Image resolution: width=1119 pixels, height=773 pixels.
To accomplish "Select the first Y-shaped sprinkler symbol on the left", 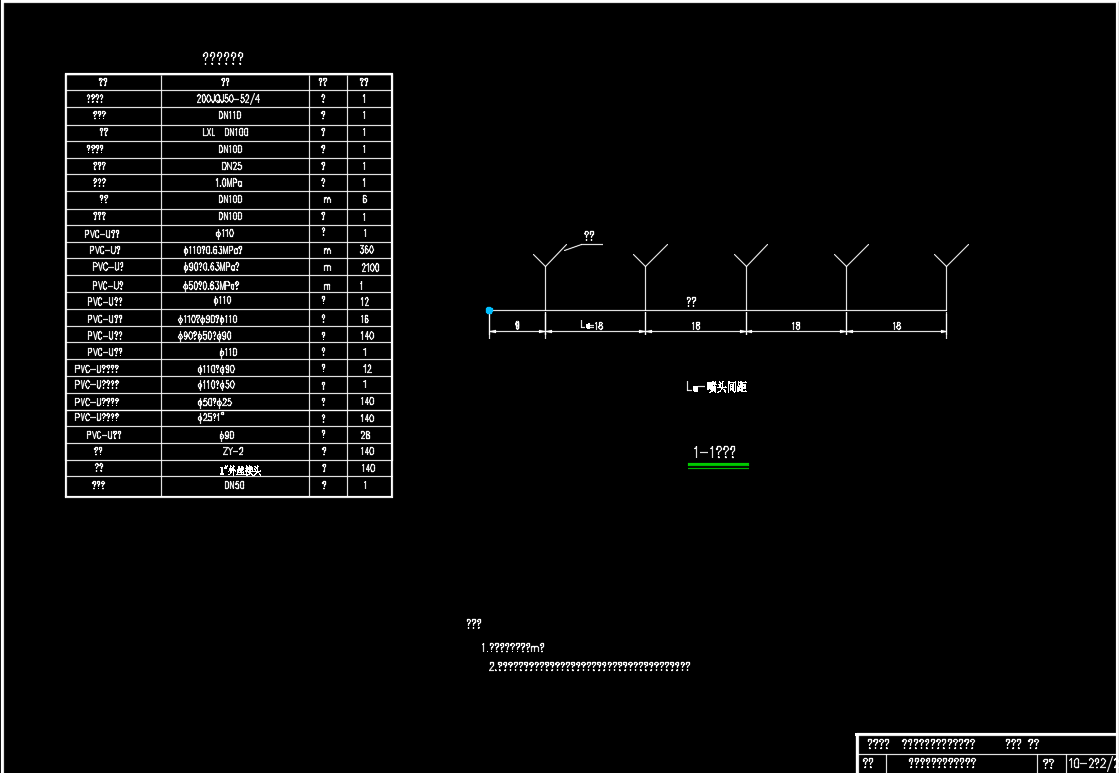I will [545, 258].
